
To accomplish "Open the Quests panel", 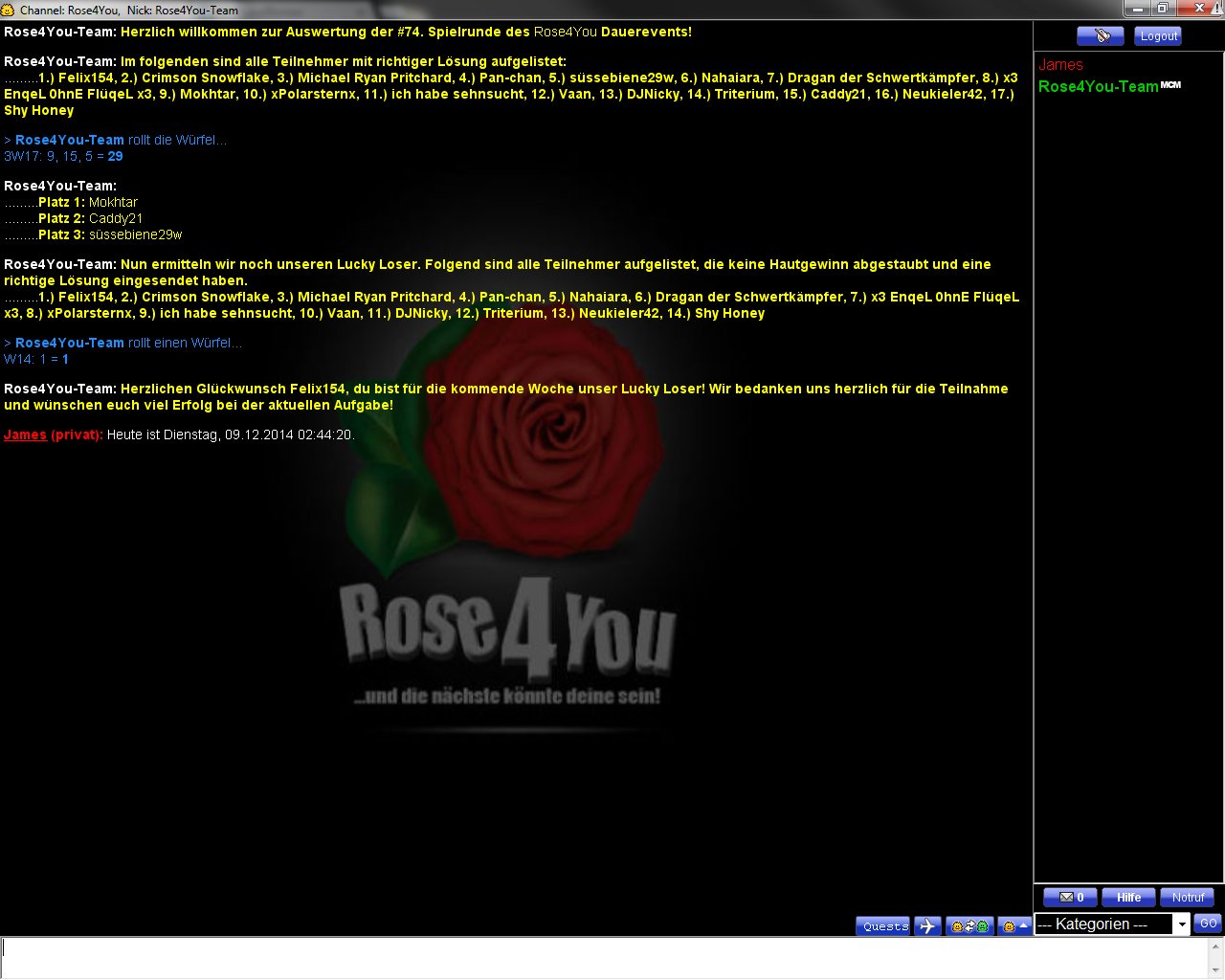I will click(x=883, y=925).
